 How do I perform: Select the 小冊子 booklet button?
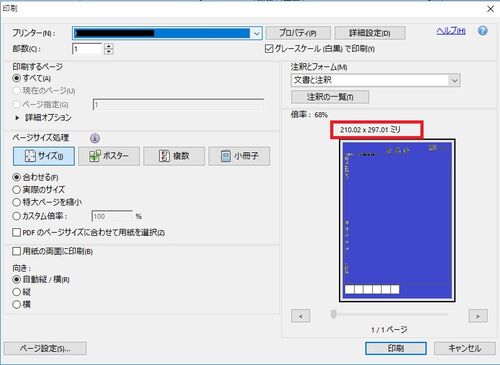pos(239,156)
